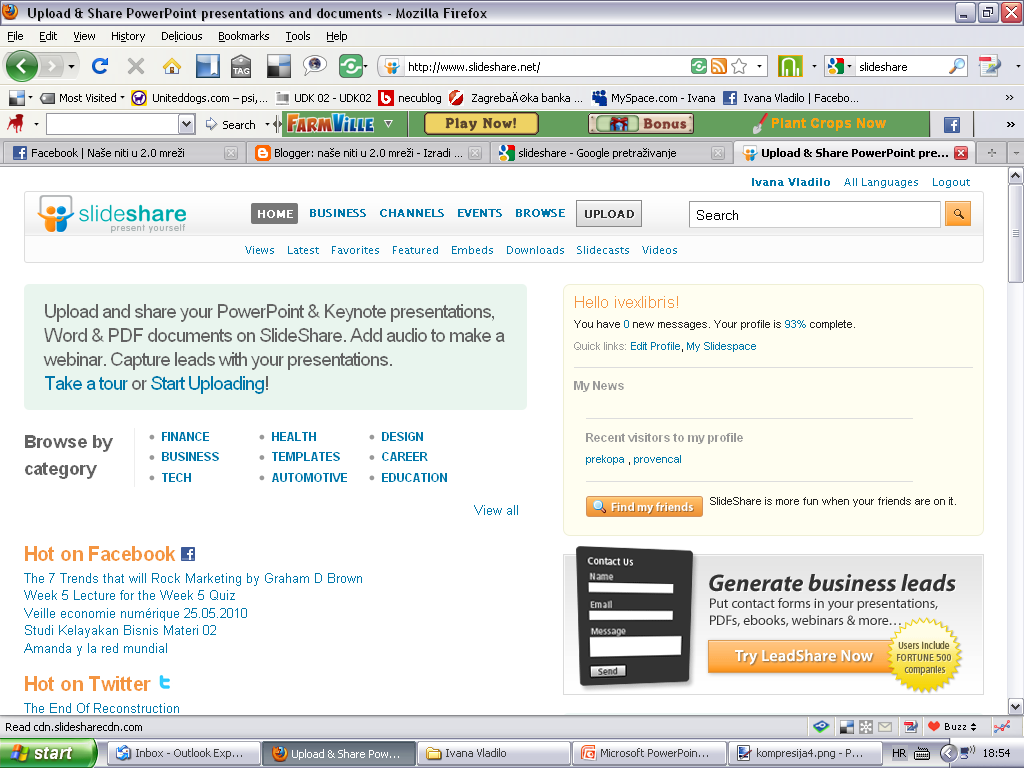Click the search magnifier in browser search box
Viewport: 1024px width, 768px height.
[957, 66]
